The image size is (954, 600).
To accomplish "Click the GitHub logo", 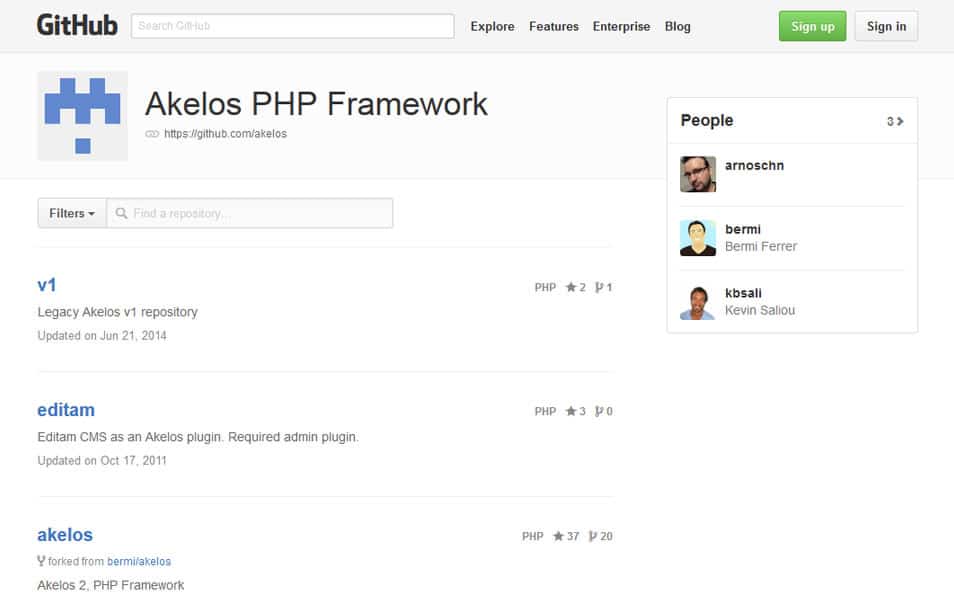I will tap(77, 26).
